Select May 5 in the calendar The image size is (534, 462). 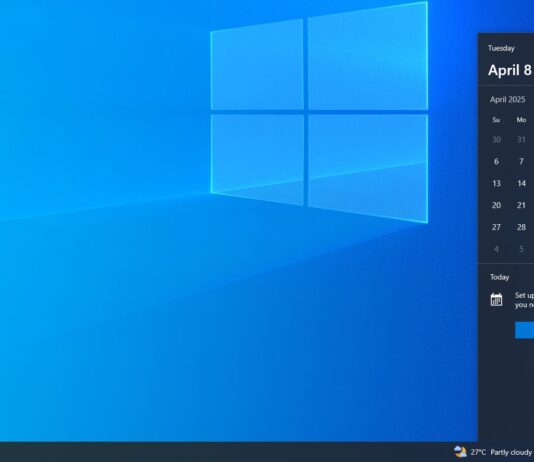[521, 249]
